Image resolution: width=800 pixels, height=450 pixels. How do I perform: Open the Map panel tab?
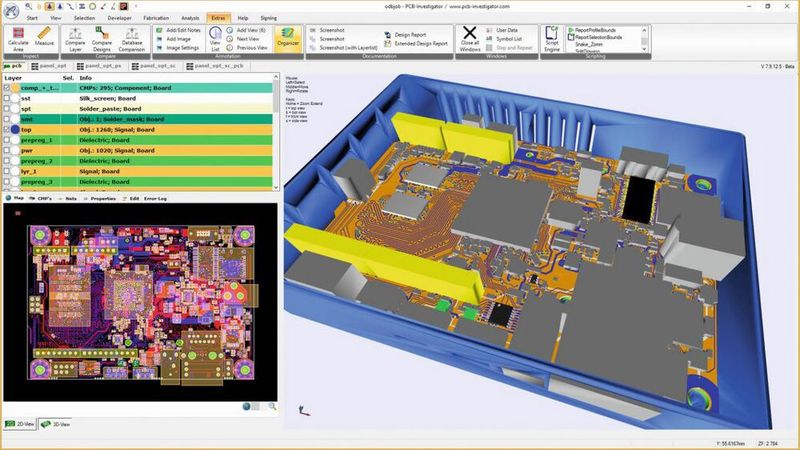point(15,198)
